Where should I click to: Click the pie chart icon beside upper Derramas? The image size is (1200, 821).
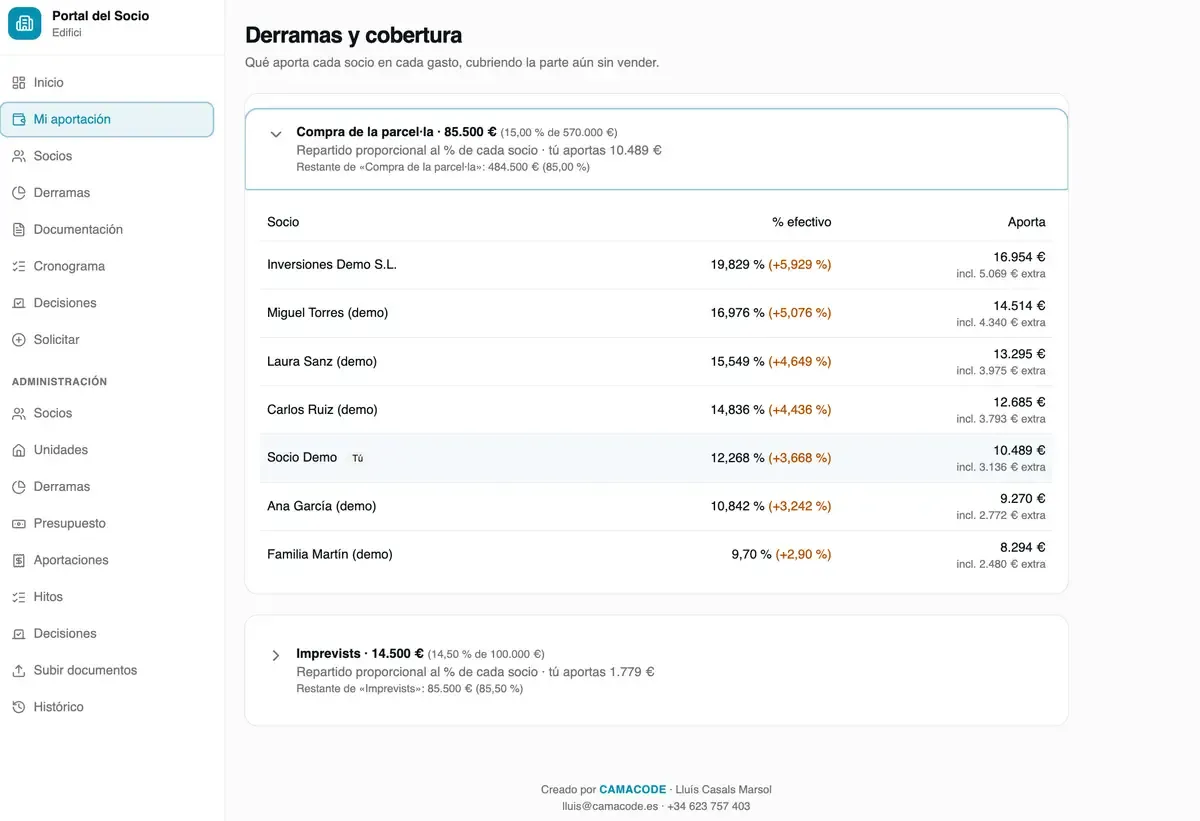pyautogui.click(x=18, y=193)
